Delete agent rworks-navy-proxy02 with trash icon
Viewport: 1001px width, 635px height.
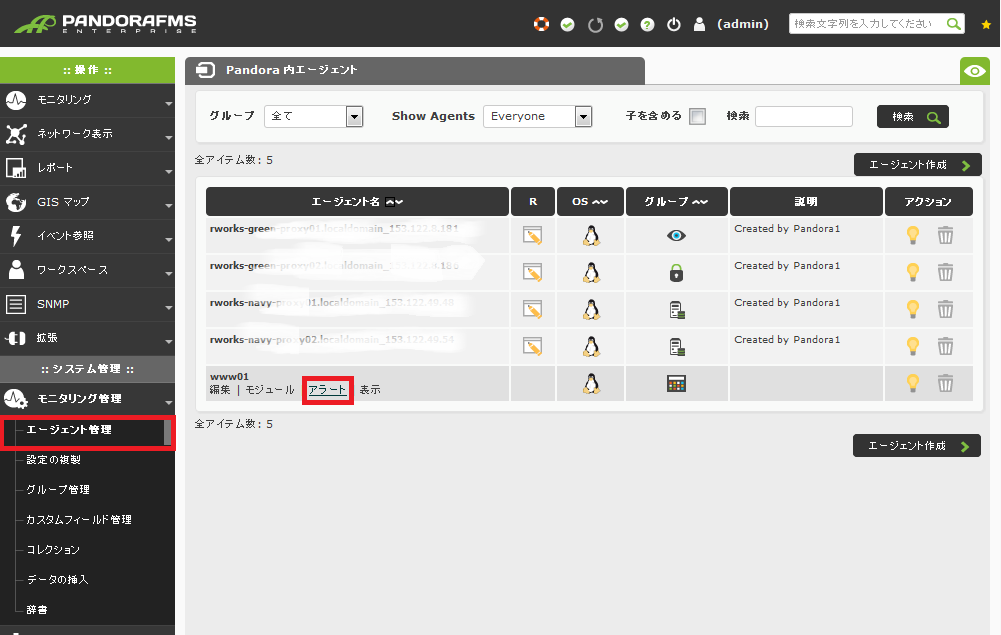pos(945,347)
